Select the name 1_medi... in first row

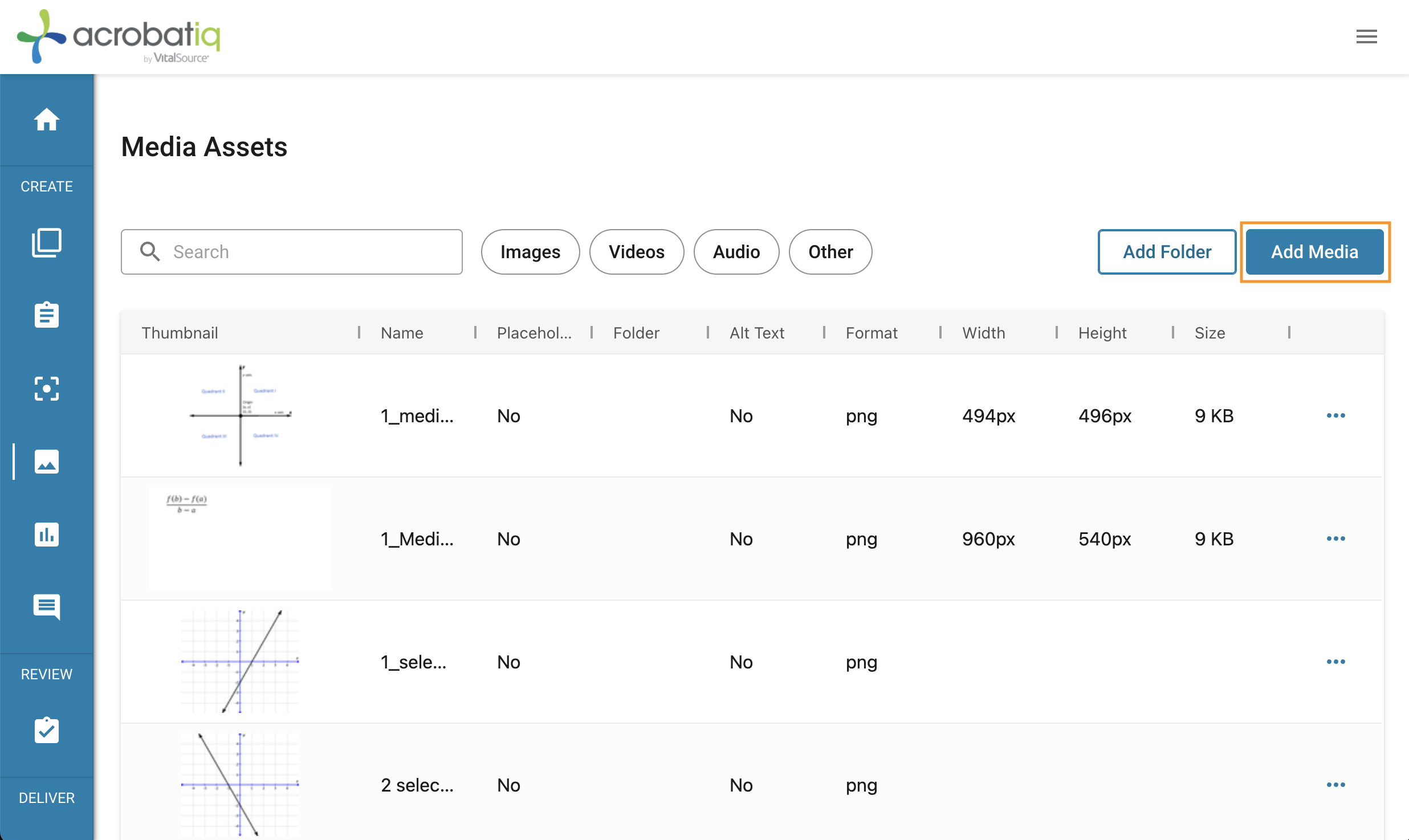[x=417, y=416]
